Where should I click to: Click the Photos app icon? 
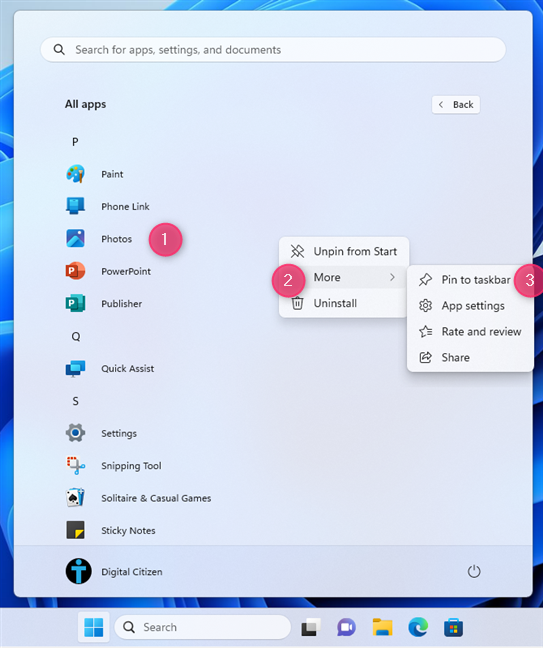coord(75,238)
